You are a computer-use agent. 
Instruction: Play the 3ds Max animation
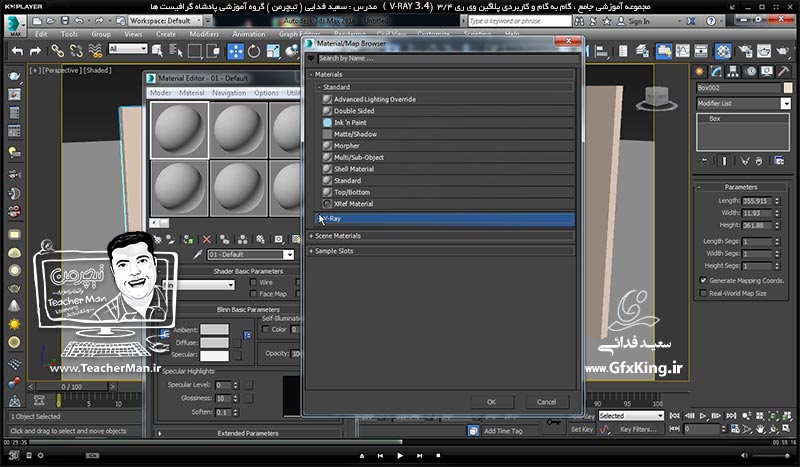point(703,416)
